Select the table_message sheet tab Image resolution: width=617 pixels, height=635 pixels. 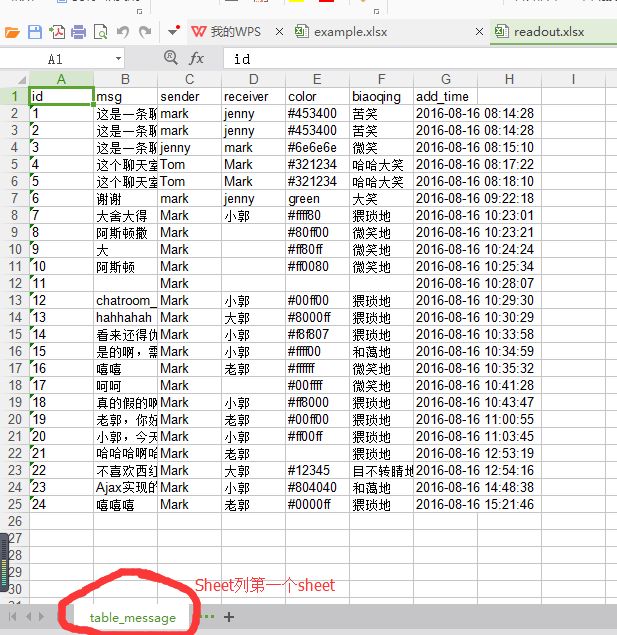133,618
